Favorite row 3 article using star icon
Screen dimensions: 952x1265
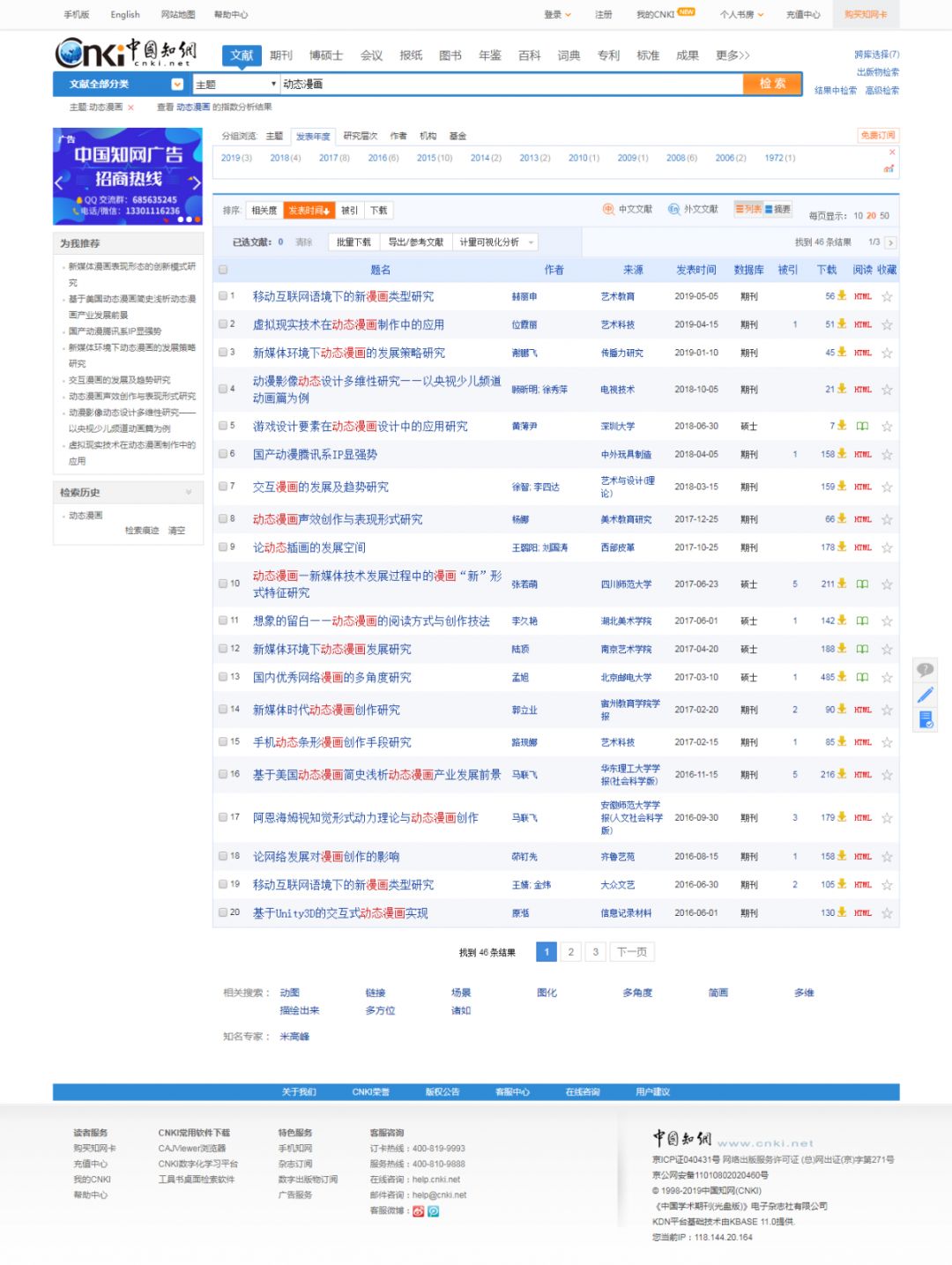887,353
